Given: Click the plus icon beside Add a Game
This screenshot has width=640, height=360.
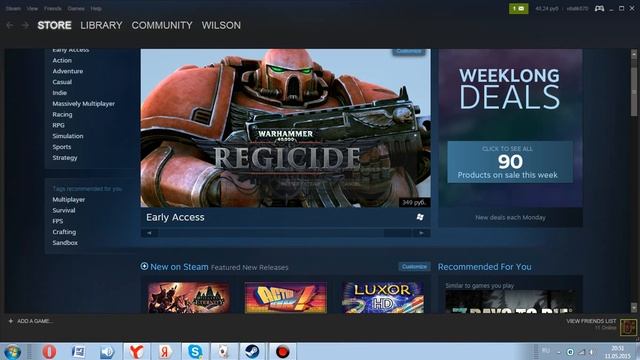Looking at the screenshot, I should (11, 321).
